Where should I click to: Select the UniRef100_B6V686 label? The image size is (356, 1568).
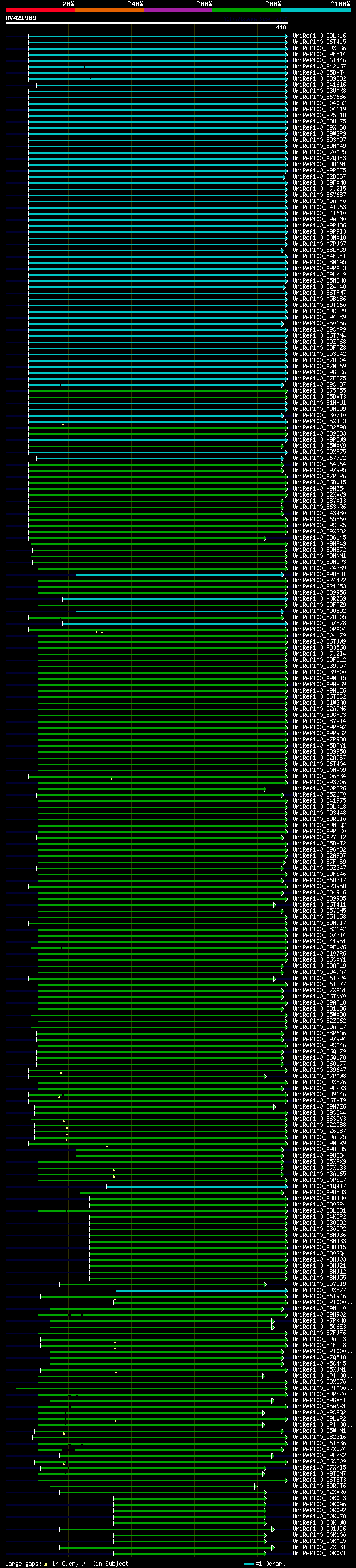(319, 97)
